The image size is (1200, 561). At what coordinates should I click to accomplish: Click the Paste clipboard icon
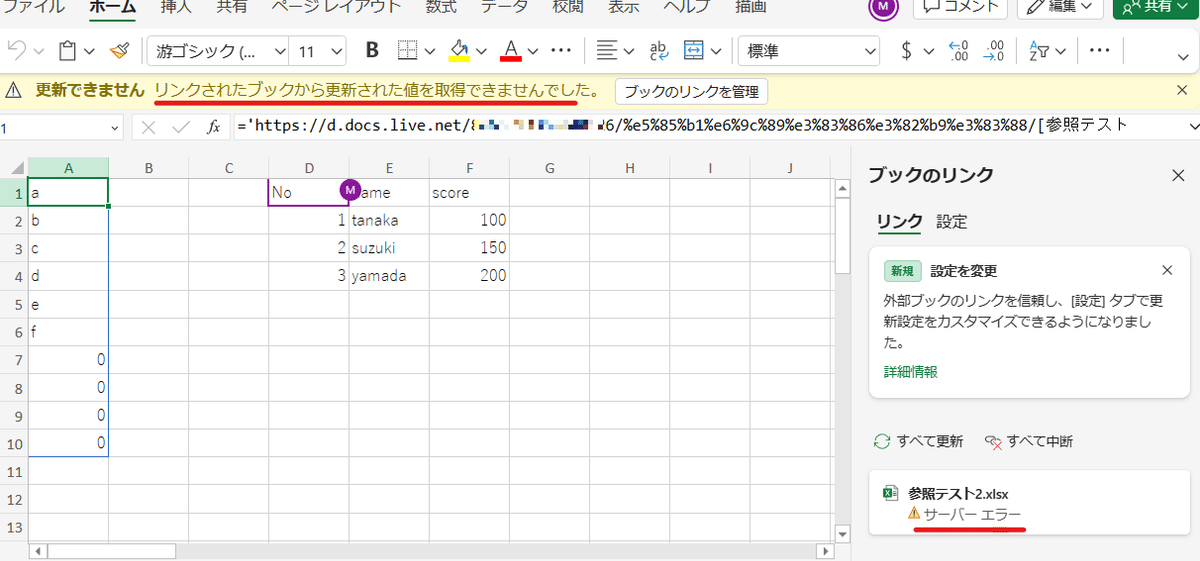click(x=68, y=50)
